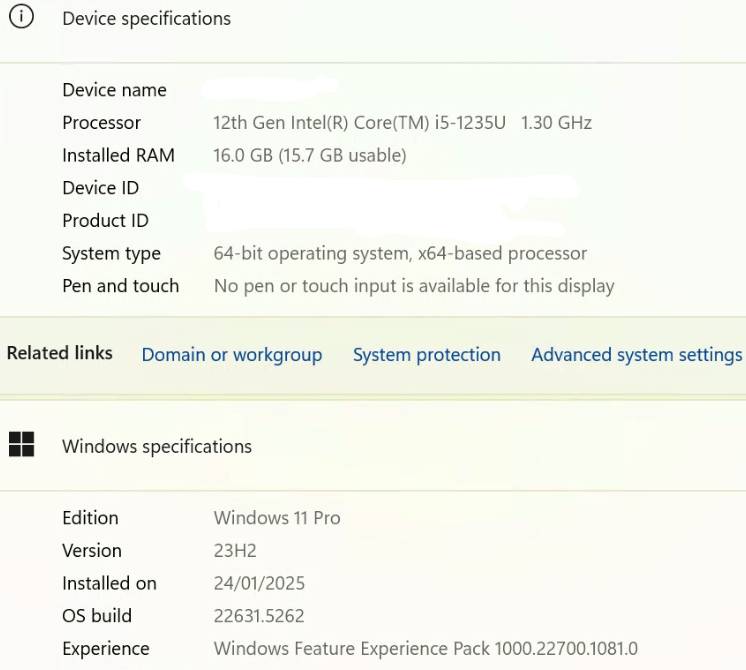Click the Device ID label

click(x=100, y=188)
